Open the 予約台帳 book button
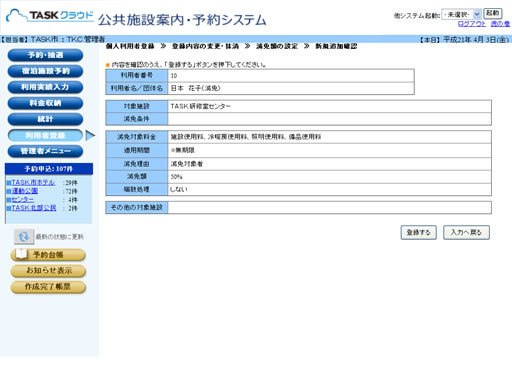 48,255
